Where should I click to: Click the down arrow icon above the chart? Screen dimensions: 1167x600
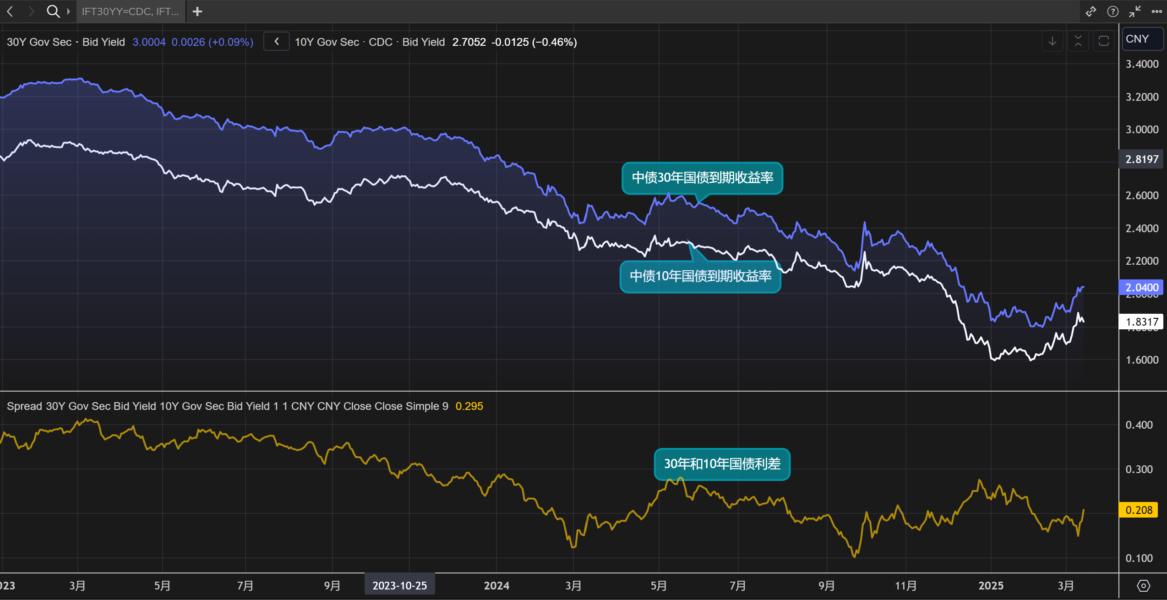pos(1052,41)
